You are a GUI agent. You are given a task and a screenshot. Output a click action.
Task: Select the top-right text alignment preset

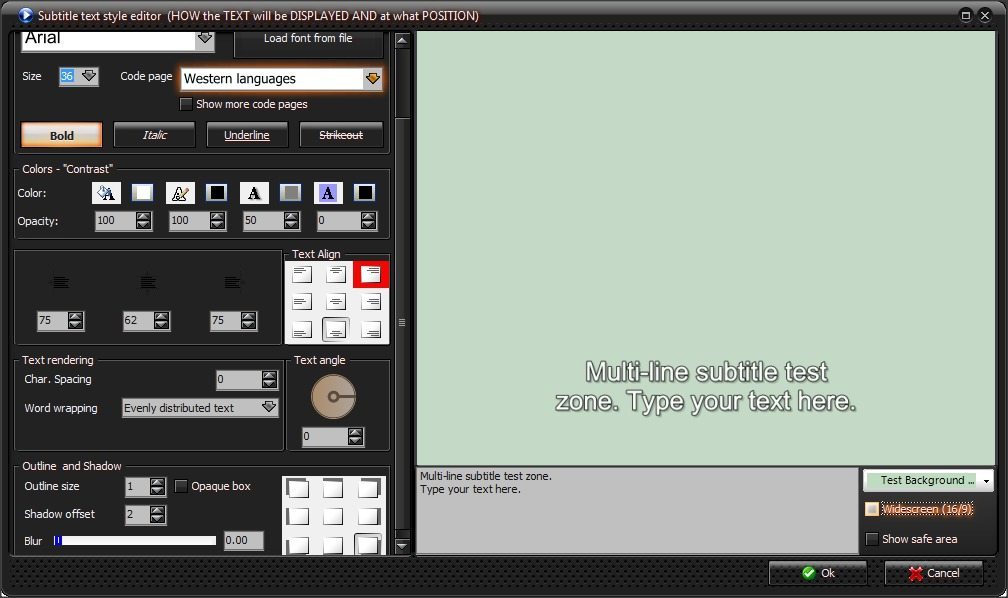[x=368, y=272]
